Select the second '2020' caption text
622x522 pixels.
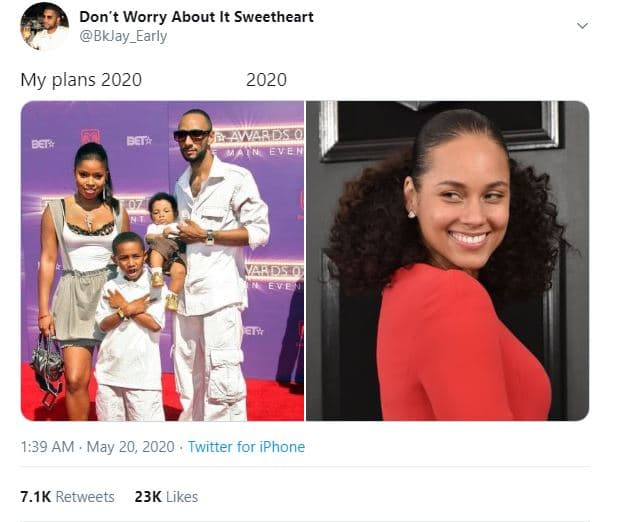click(x=266, y=80)
